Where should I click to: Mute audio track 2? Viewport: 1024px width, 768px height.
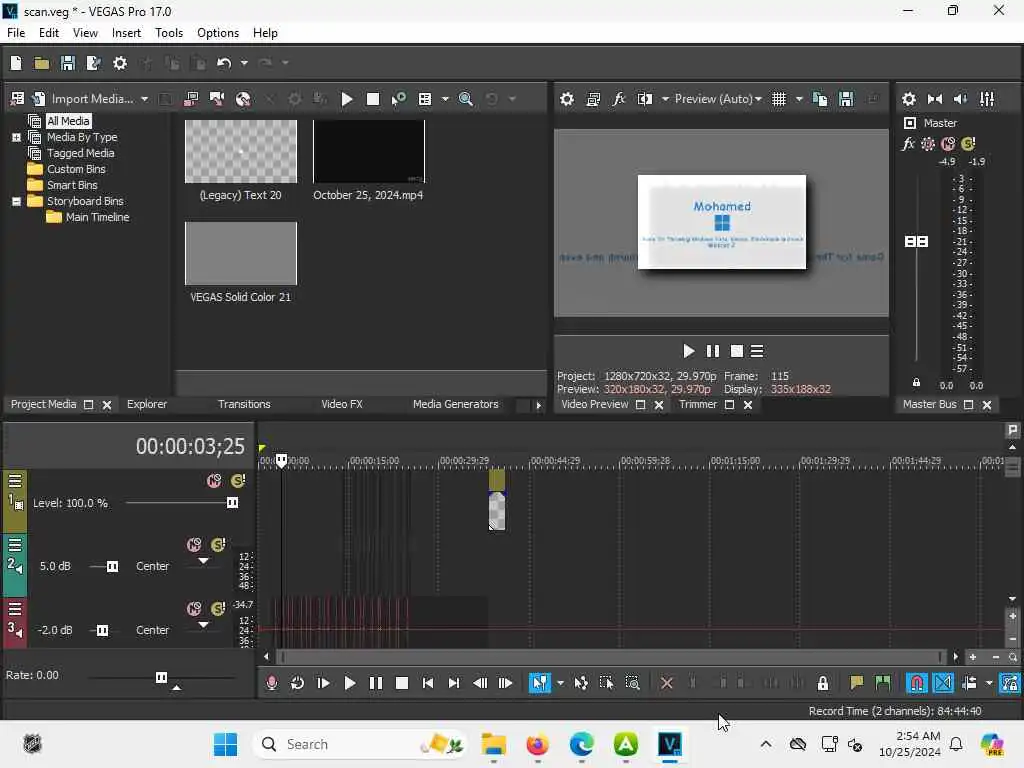pyautogui.click(x=194, y=545)
